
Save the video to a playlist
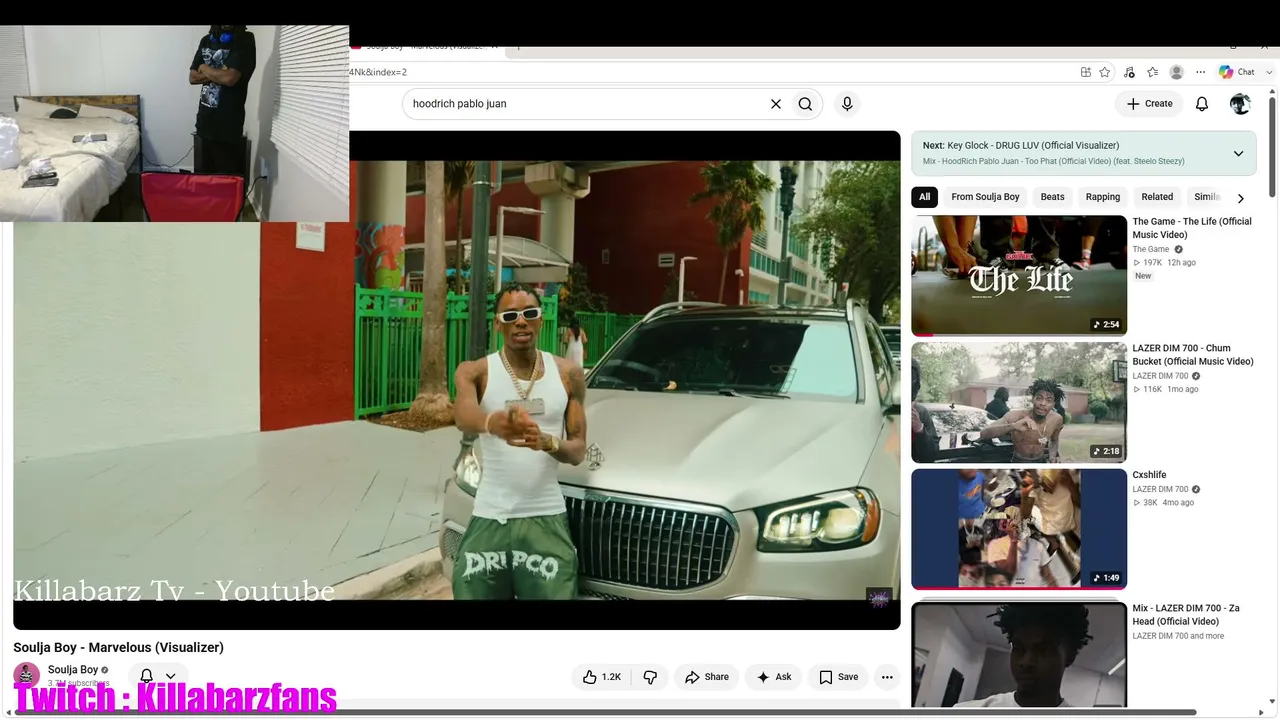[838, 677]
